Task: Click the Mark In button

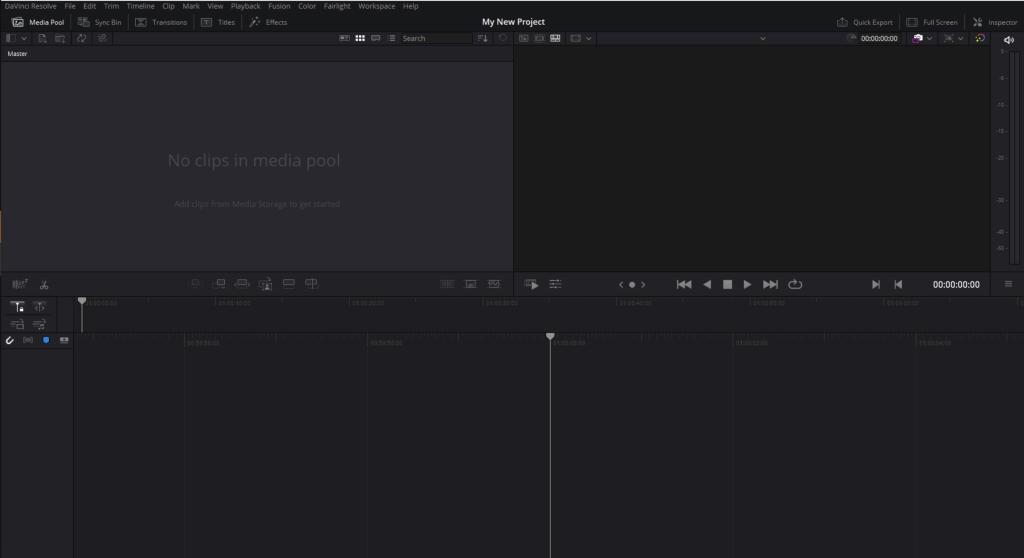Action: coord(876,284)
